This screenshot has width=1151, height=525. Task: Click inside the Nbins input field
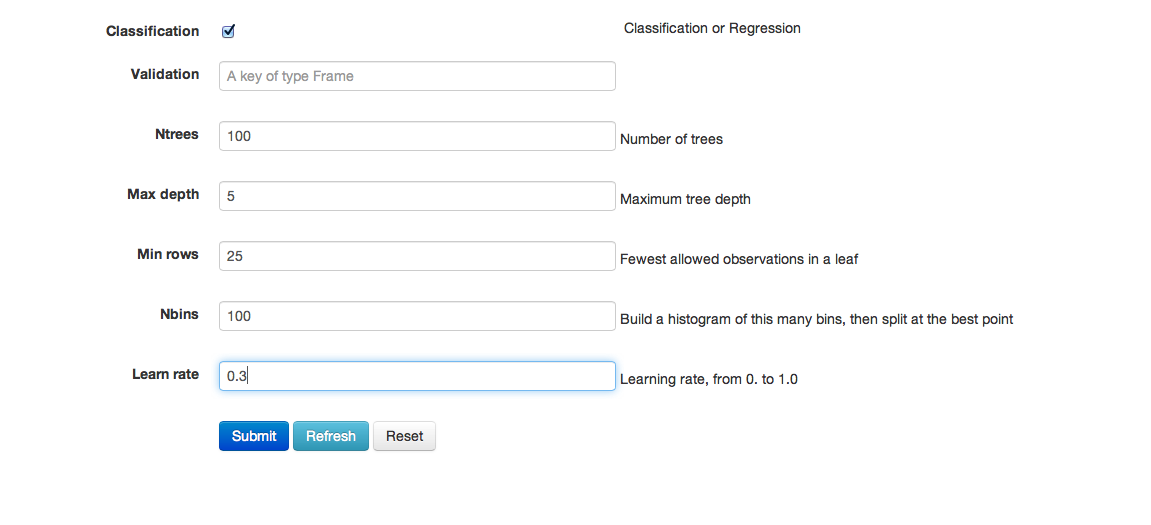click(x=417, y=316)
